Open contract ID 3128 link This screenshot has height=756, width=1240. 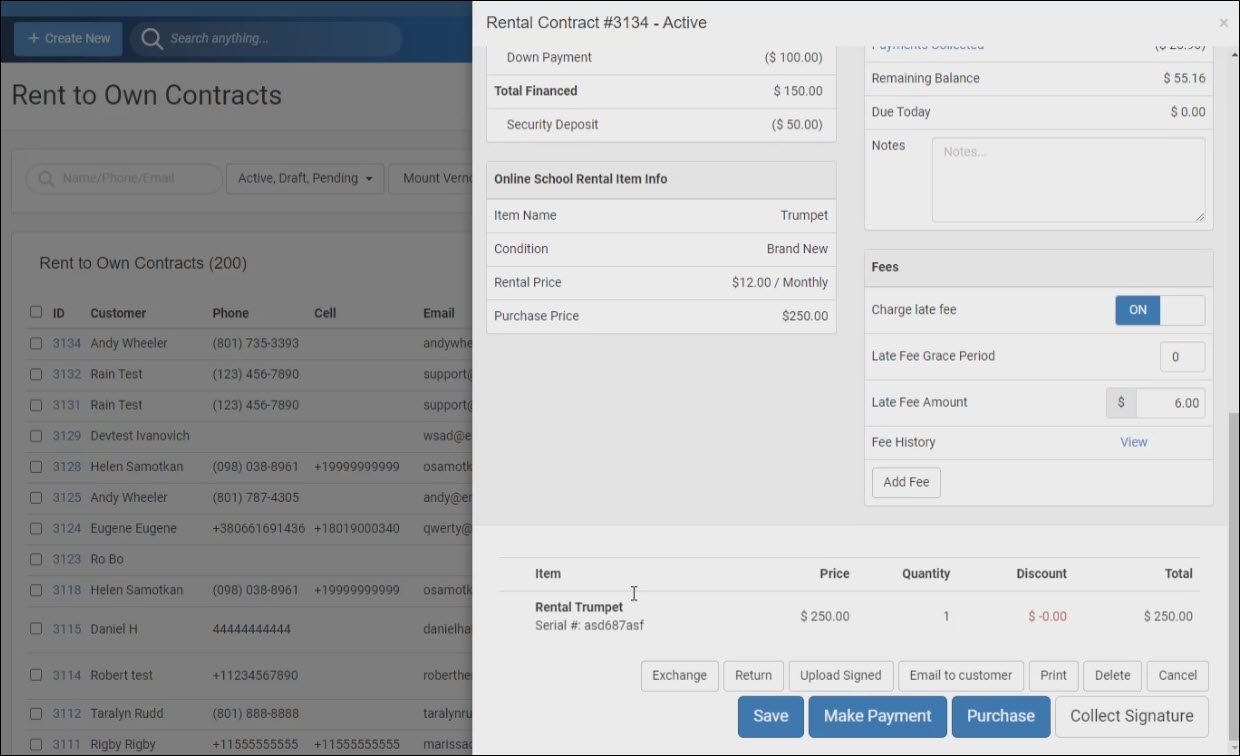coord(67,467)
